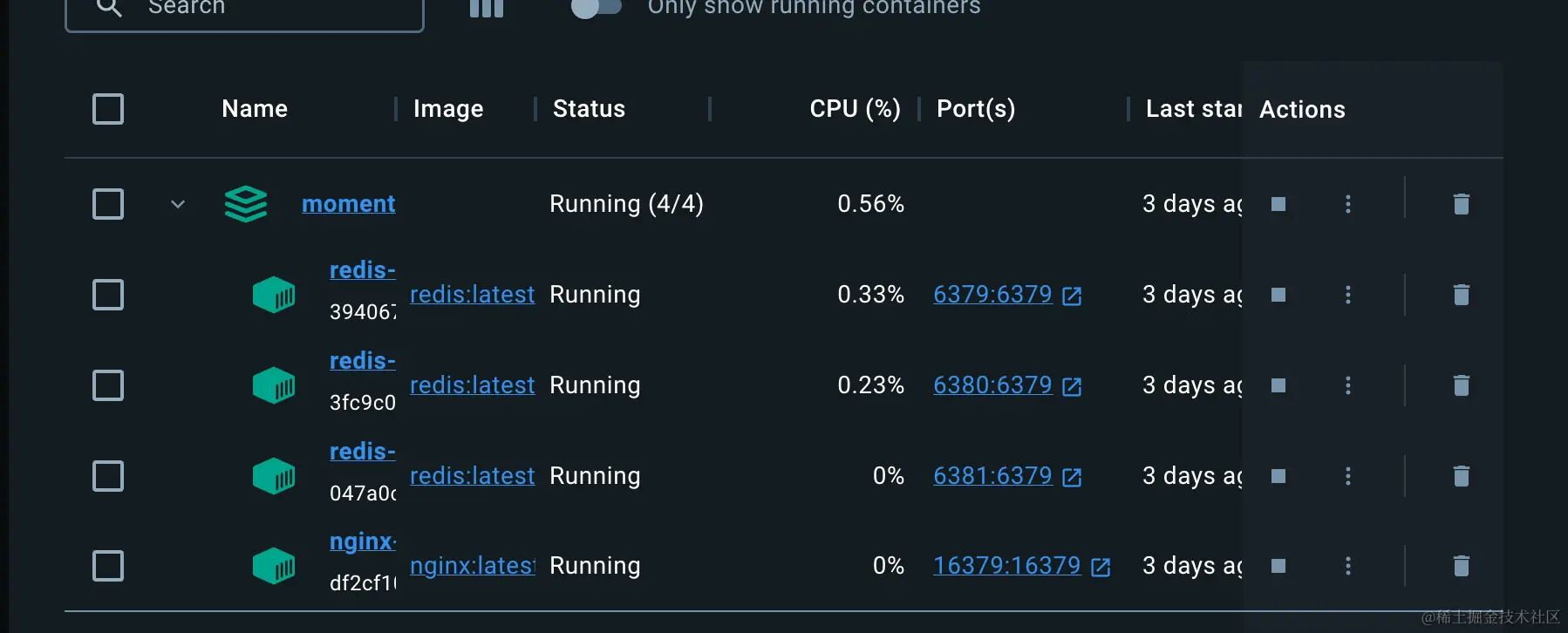
Task: Delete the redis container on 6379:6379
Action: point(1462,295)
